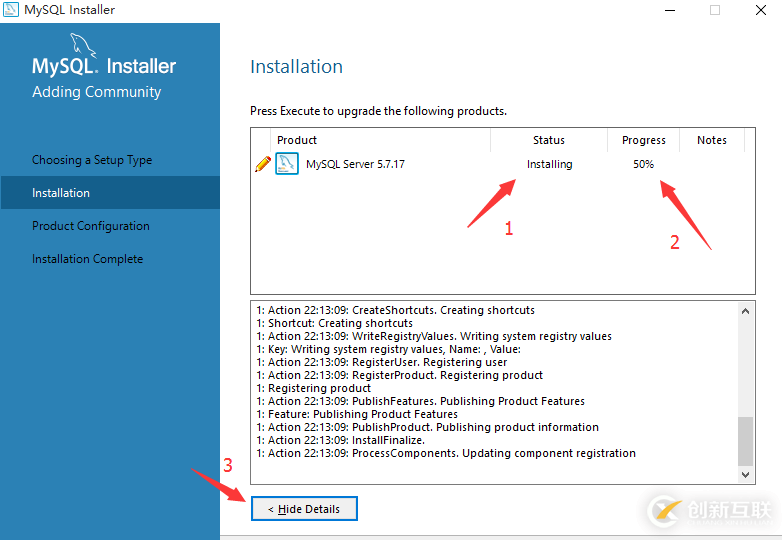782x540 pixels.
Task: Click the 'Press Execute to upgrade' instruction text
Action: (379, 111)
